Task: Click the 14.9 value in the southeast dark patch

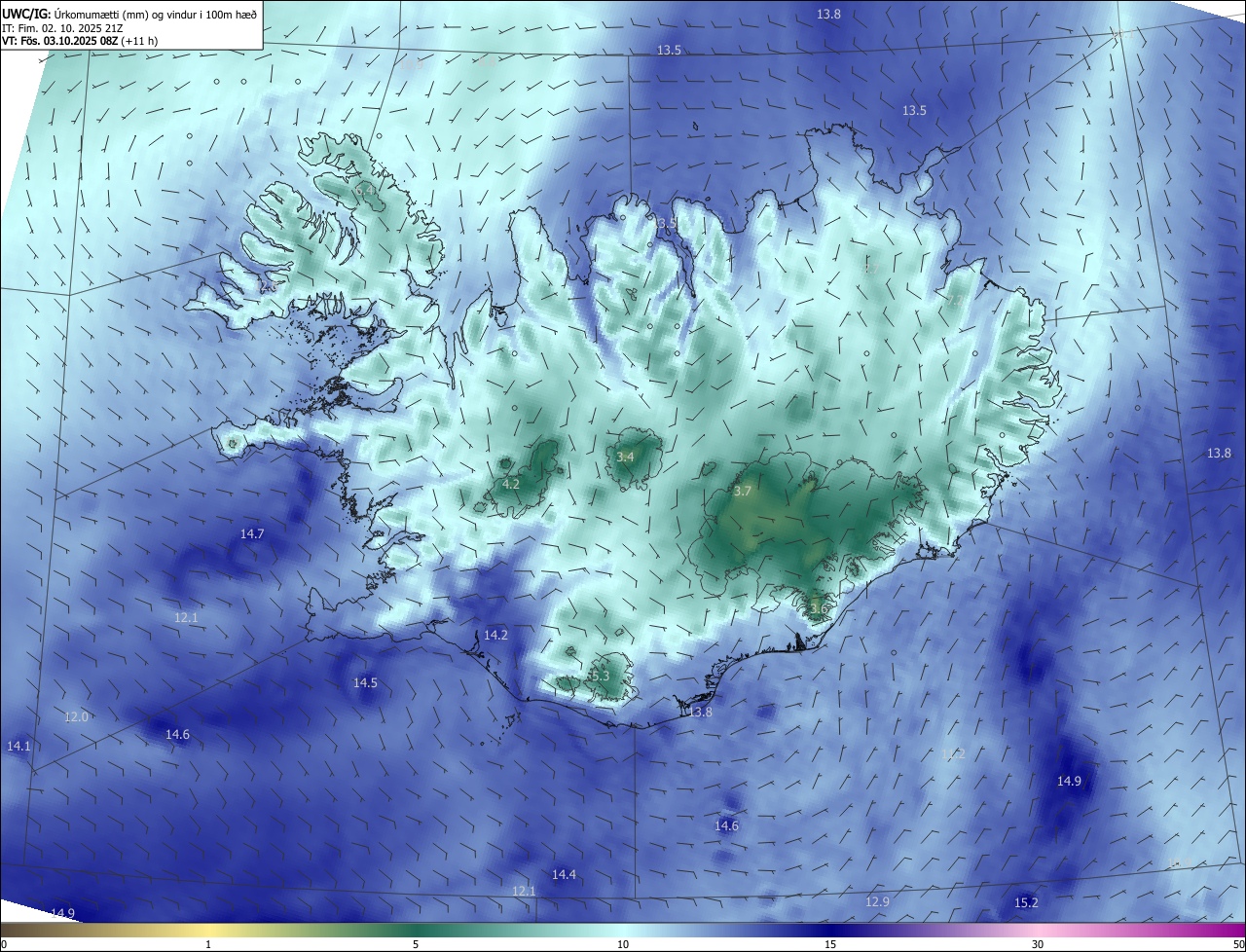Action: tap(1069, 782)
